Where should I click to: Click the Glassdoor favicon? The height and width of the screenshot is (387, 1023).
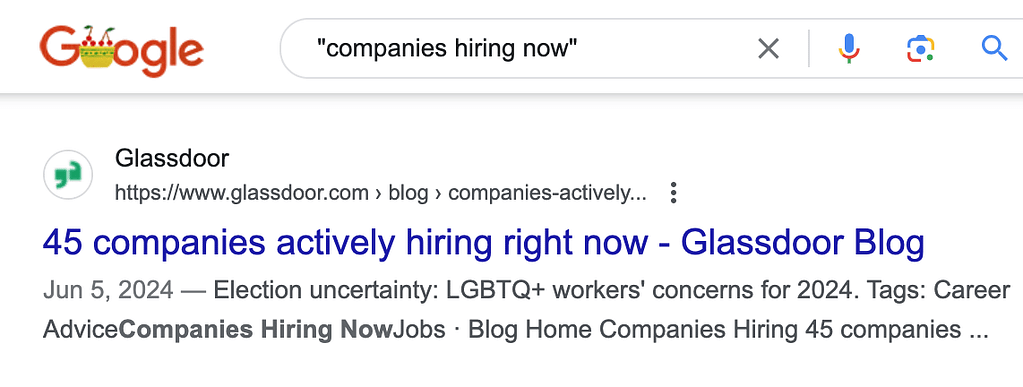click(68, 175)
